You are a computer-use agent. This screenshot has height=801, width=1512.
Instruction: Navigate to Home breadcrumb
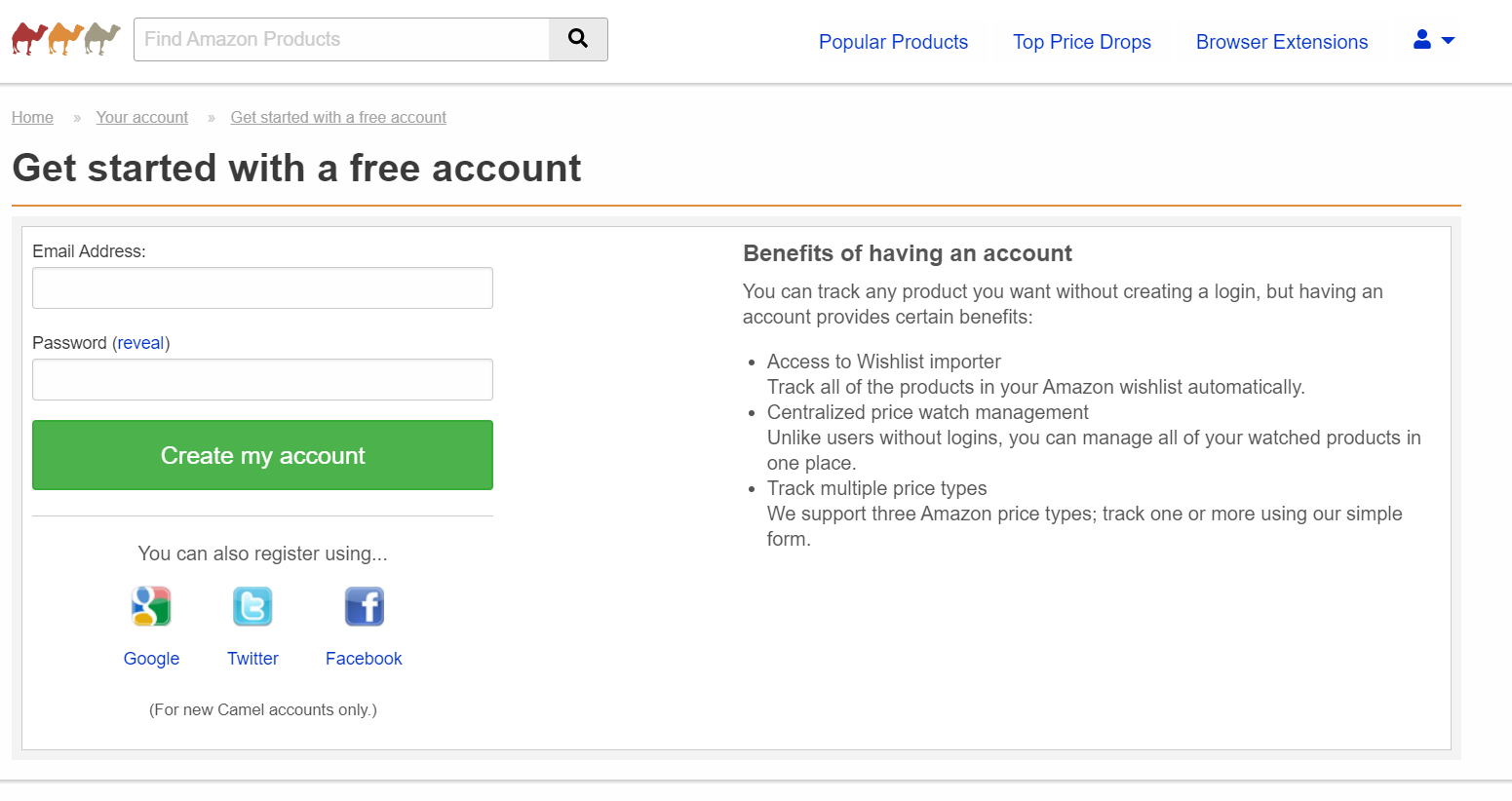tap(32, 118)
